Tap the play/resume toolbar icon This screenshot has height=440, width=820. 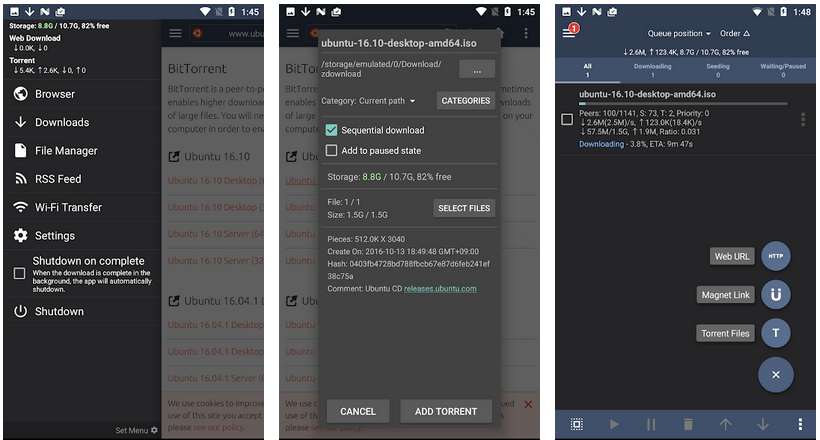click(614, 424)
